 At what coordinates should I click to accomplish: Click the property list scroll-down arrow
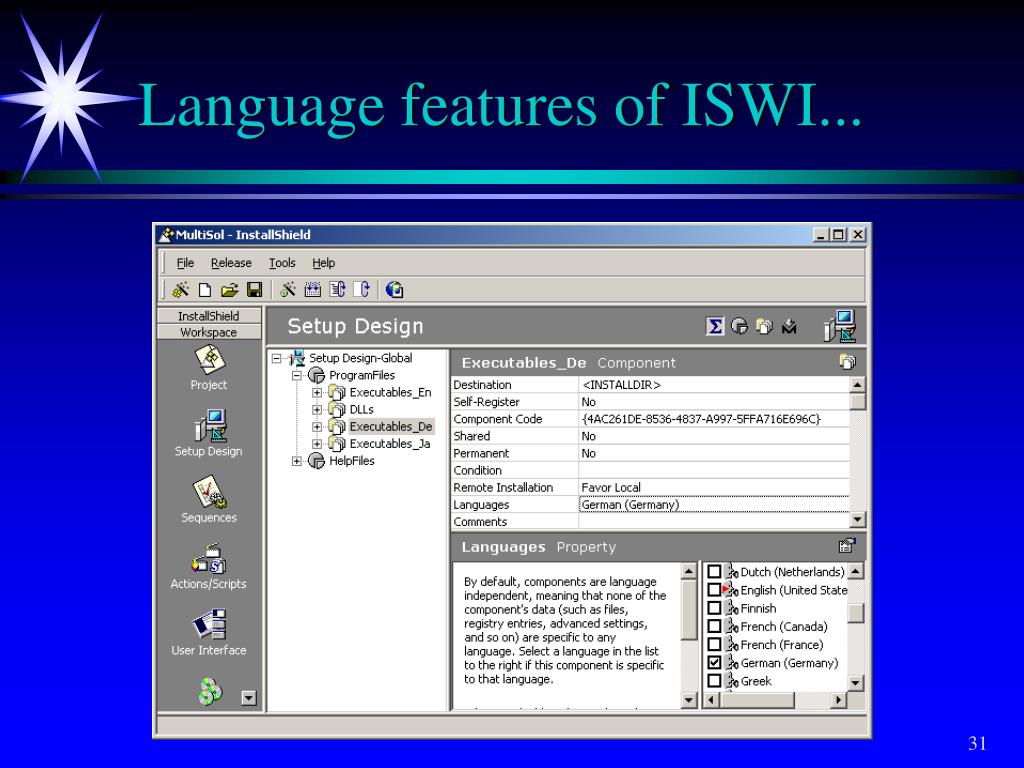tap(857, 520)
